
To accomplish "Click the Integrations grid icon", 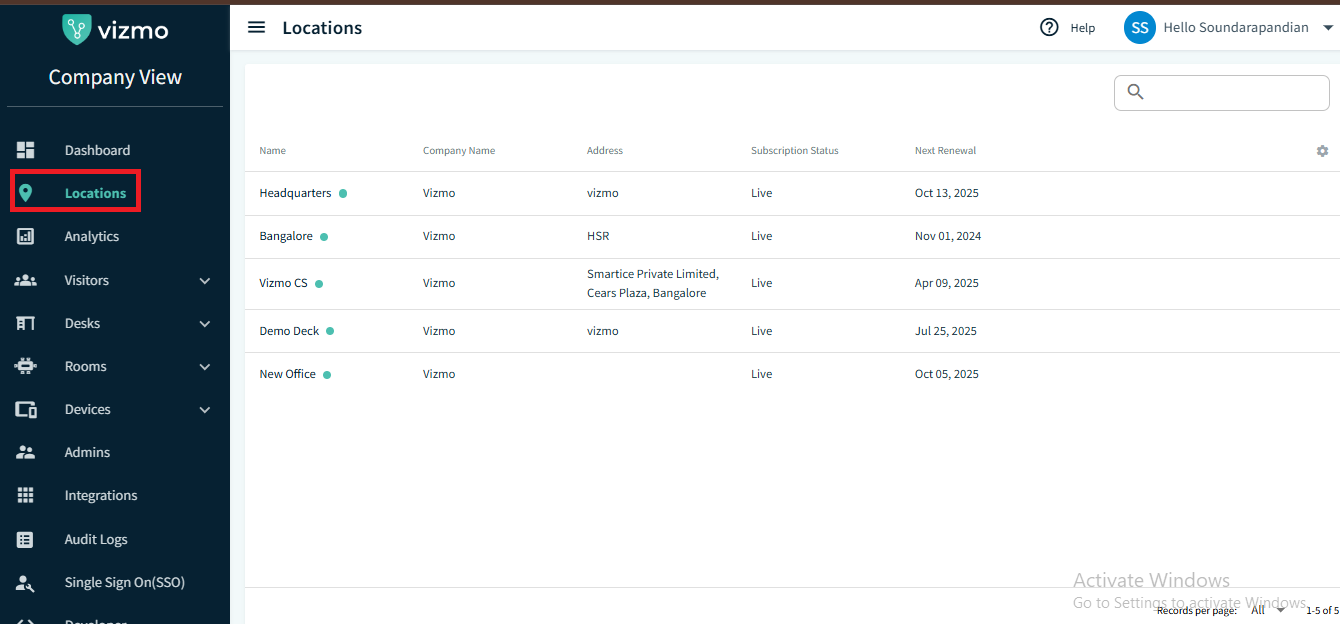I will (26, 496).
